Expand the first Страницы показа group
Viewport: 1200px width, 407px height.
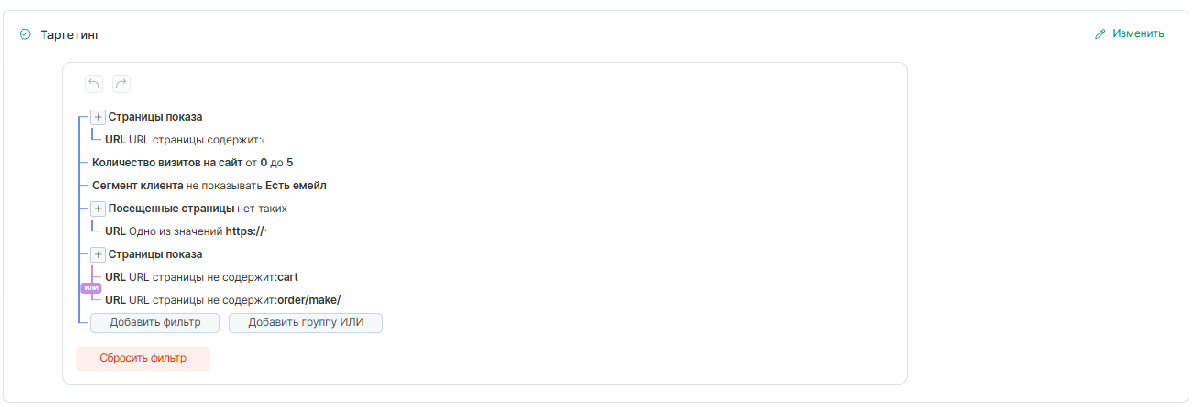tap(98, 117)
